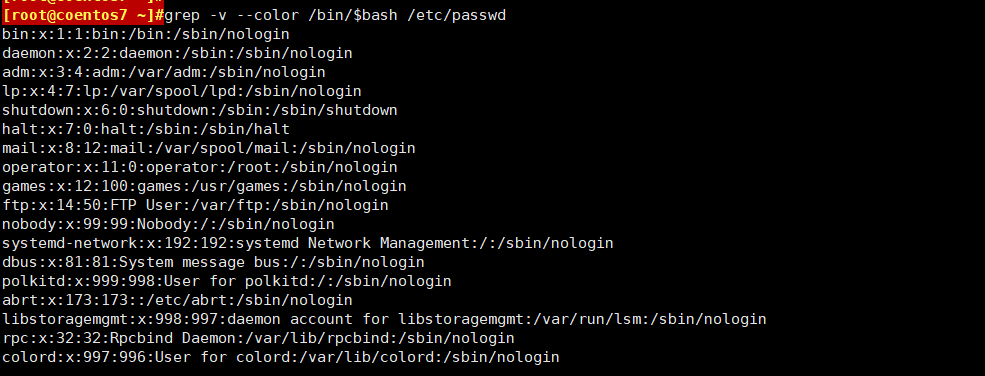Click the lp:x:4:7 spool line
985x376 pixels.
coord(182,91)
